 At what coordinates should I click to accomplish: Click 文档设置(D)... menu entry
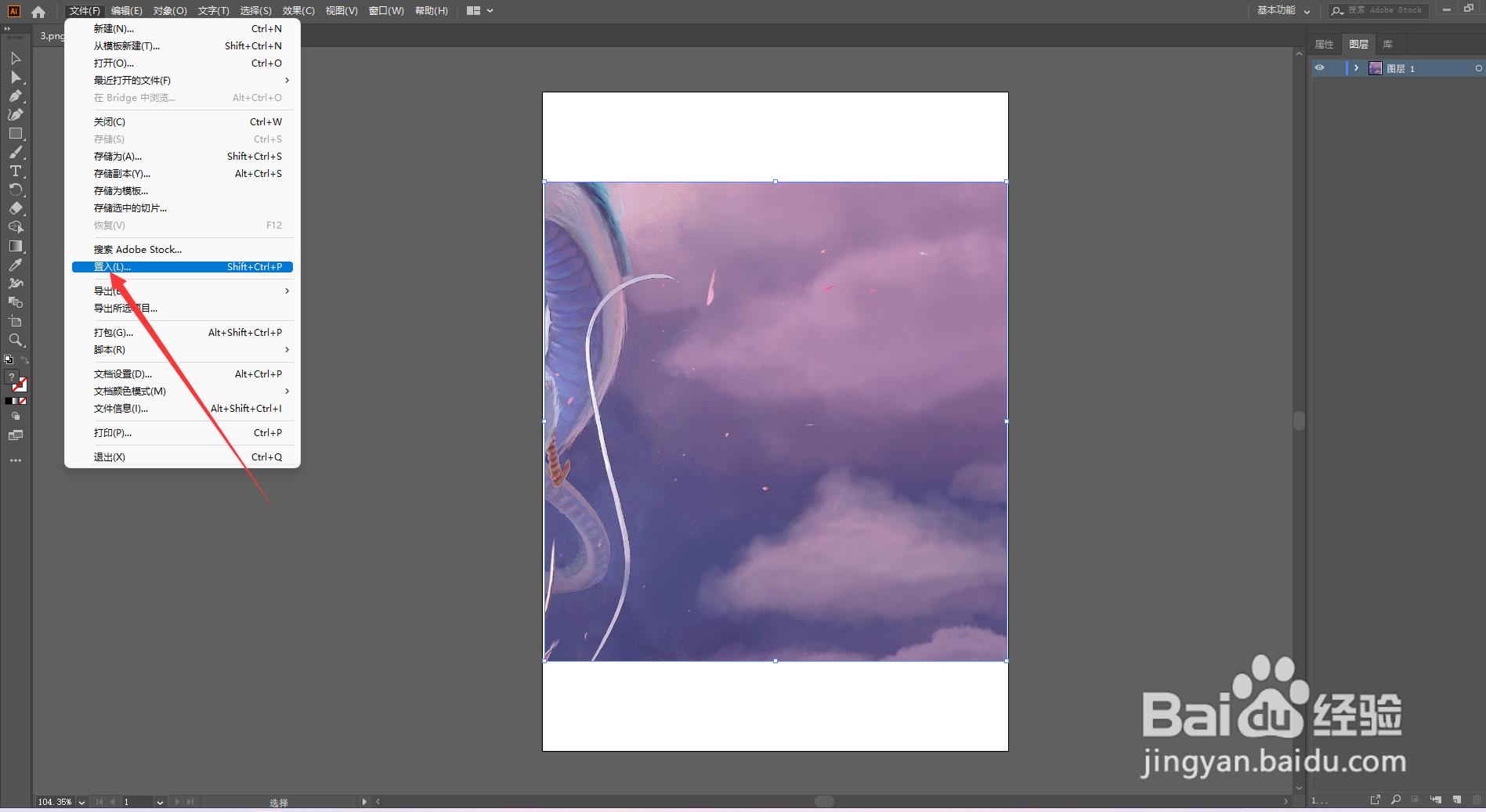[183, 374]
